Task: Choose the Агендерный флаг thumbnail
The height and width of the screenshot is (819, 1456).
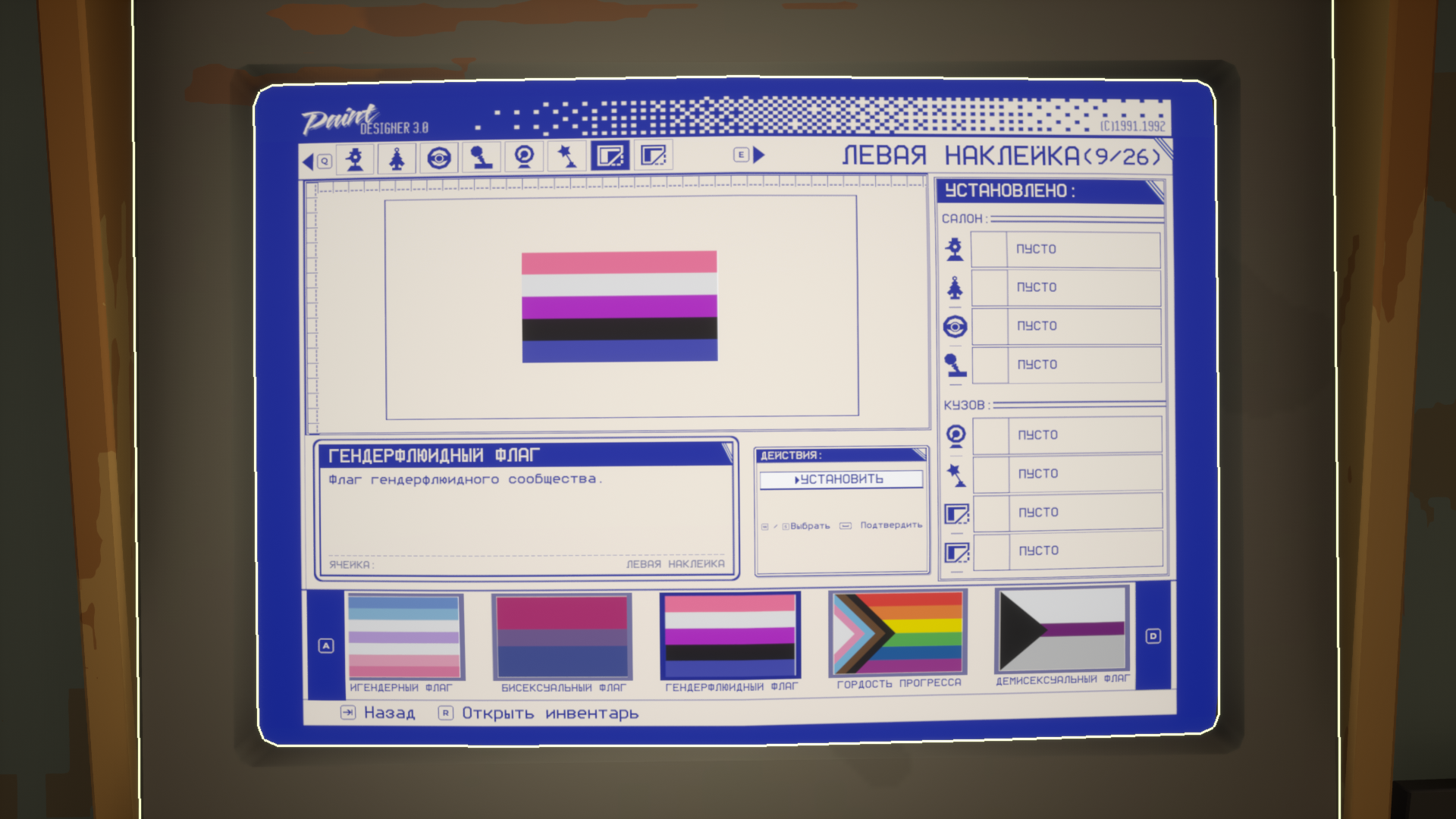Action: point(403,637)
